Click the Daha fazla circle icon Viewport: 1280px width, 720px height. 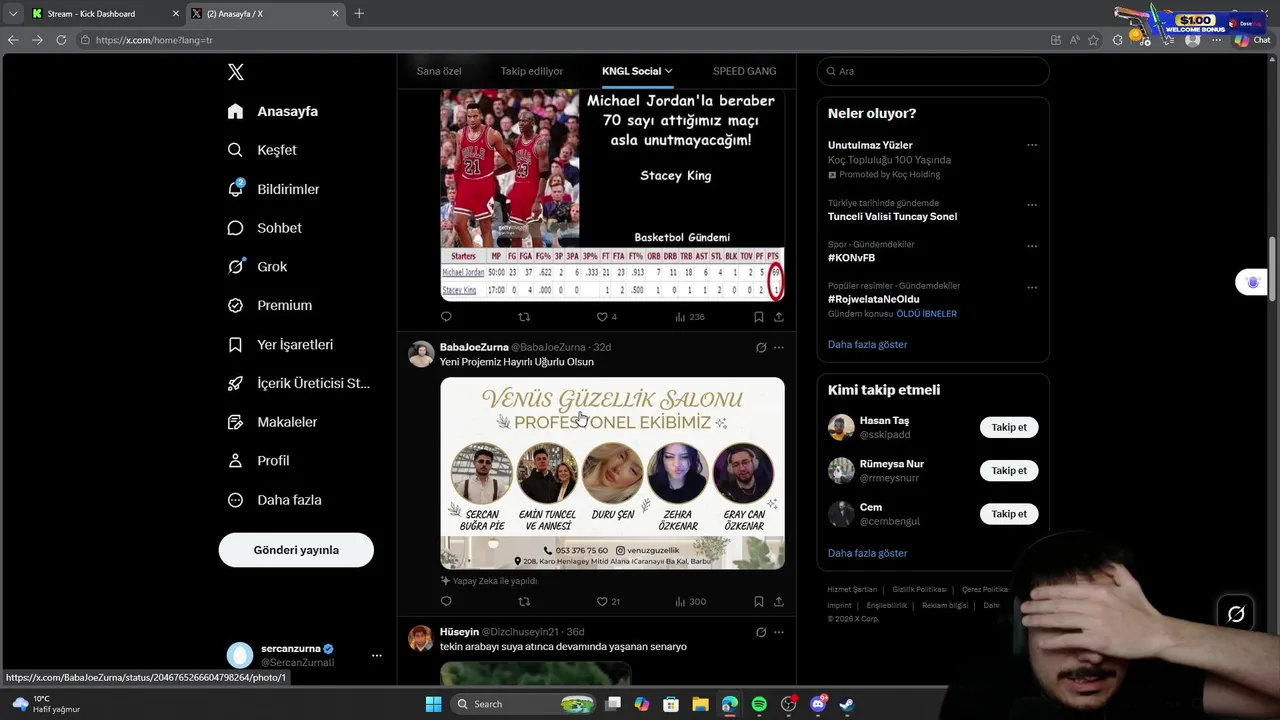(x=235, y=500)
